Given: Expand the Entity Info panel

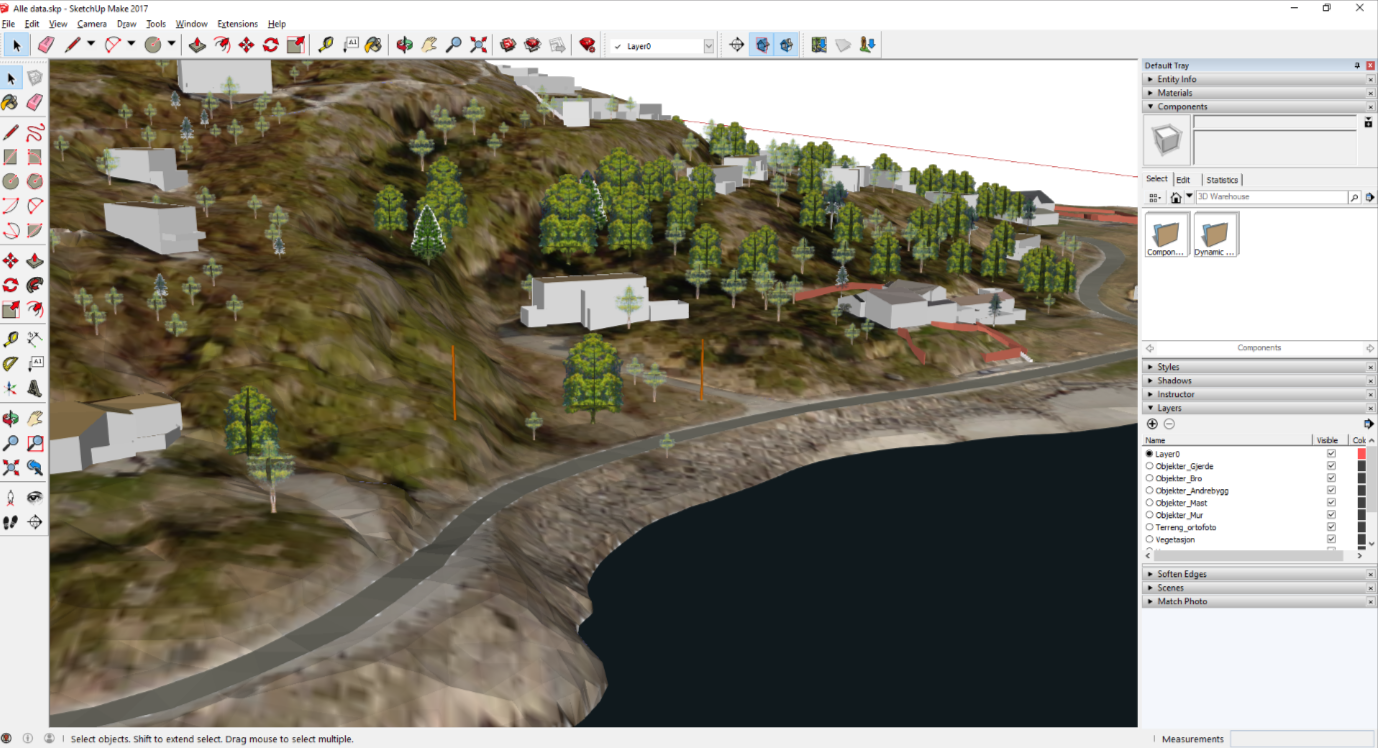Looking at the screenshot, I should (1176, 80).
